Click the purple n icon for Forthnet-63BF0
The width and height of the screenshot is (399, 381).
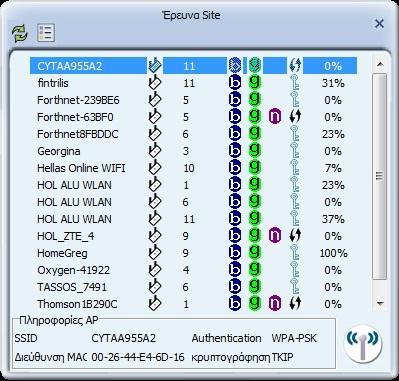point(275,117)
